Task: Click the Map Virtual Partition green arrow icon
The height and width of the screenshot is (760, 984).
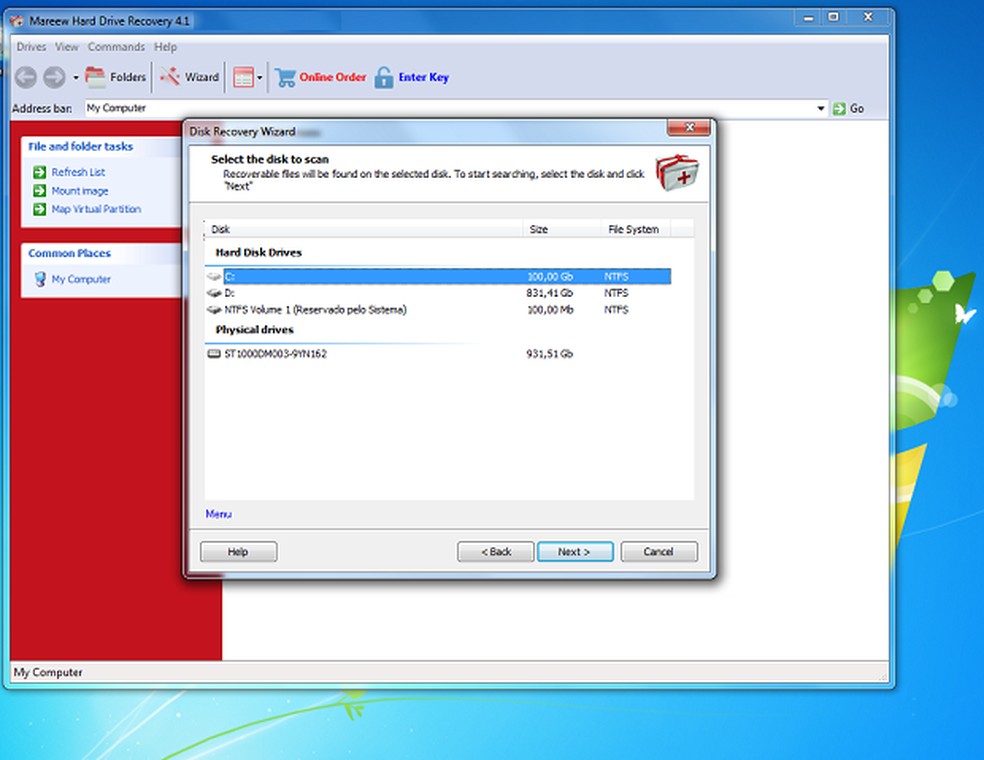Action: coord(40,209)
